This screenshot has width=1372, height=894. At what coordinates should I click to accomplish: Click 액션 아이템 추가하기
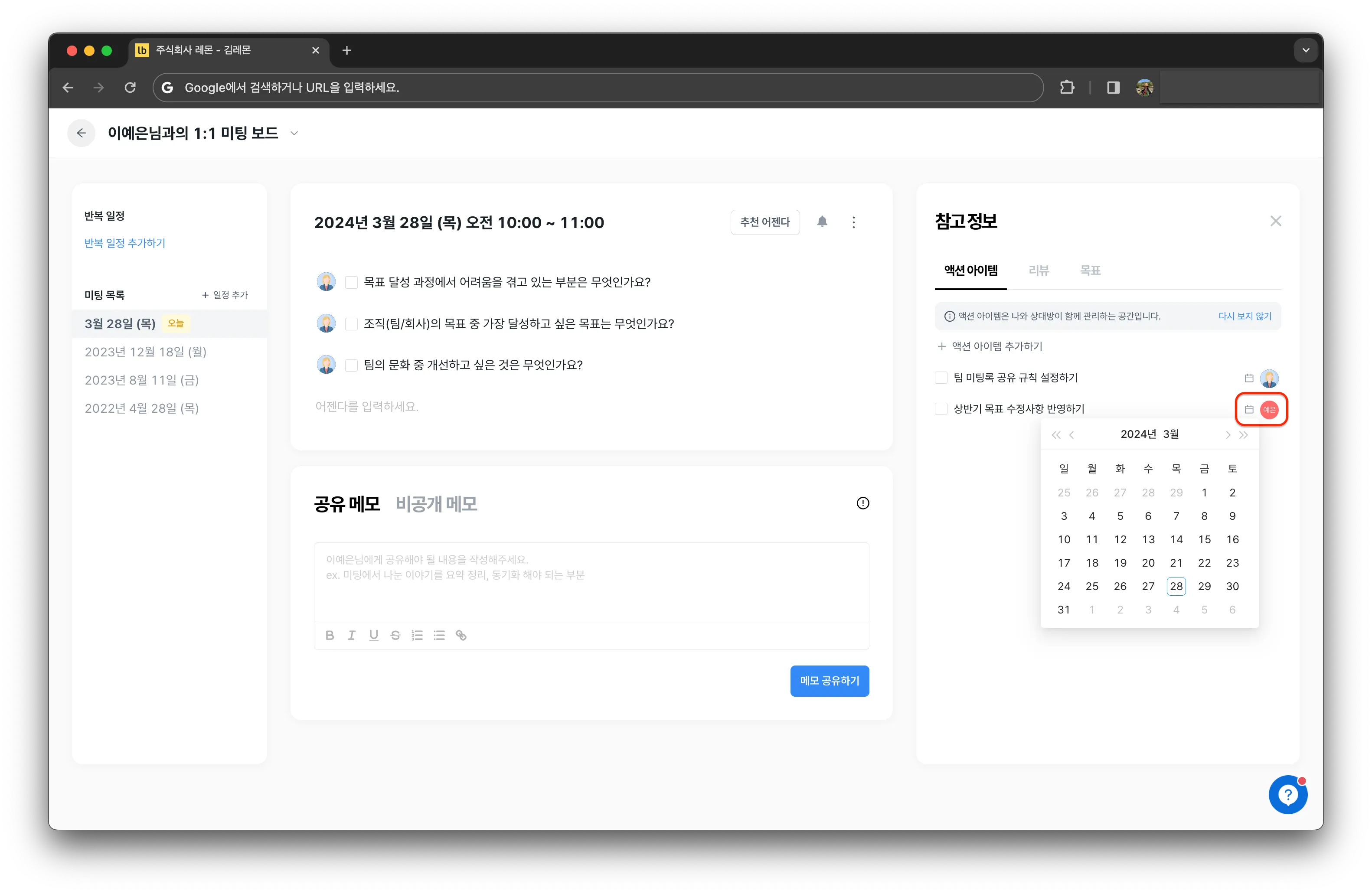click(x=990, y=346)
